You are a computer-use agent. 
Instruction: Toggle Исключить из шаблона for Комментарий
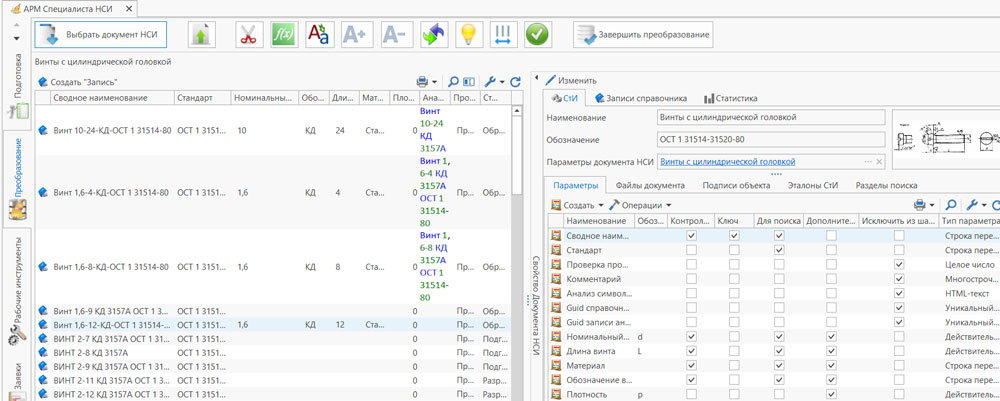point(899,279)
